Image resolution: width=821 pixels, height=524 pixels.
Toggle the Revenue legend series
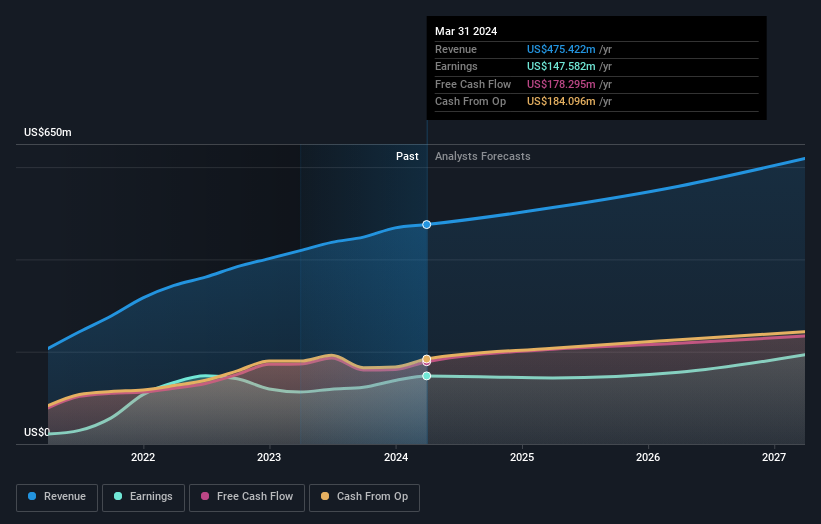(x=57, y=497)
